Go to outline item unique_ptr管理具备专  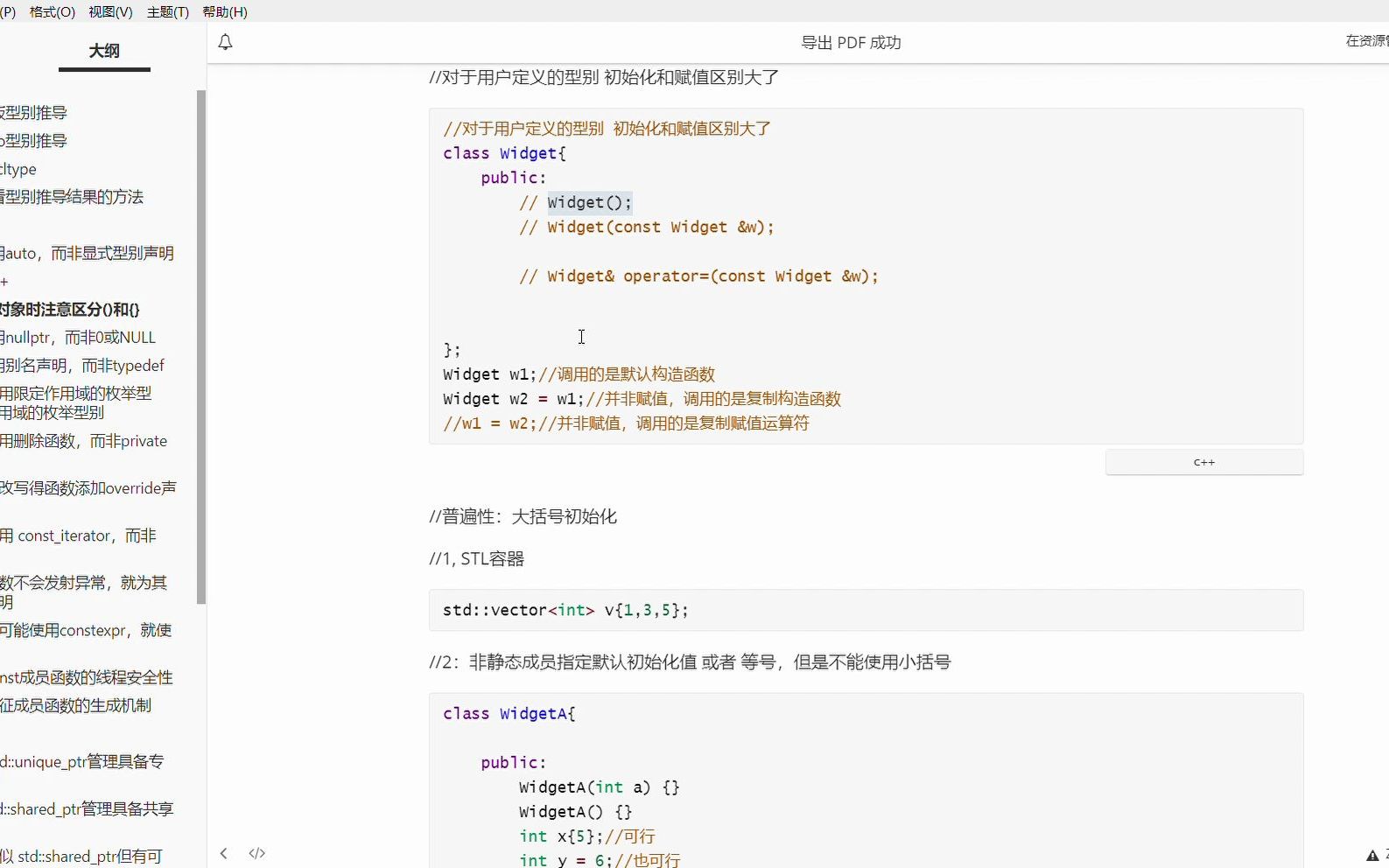point(82,761)
